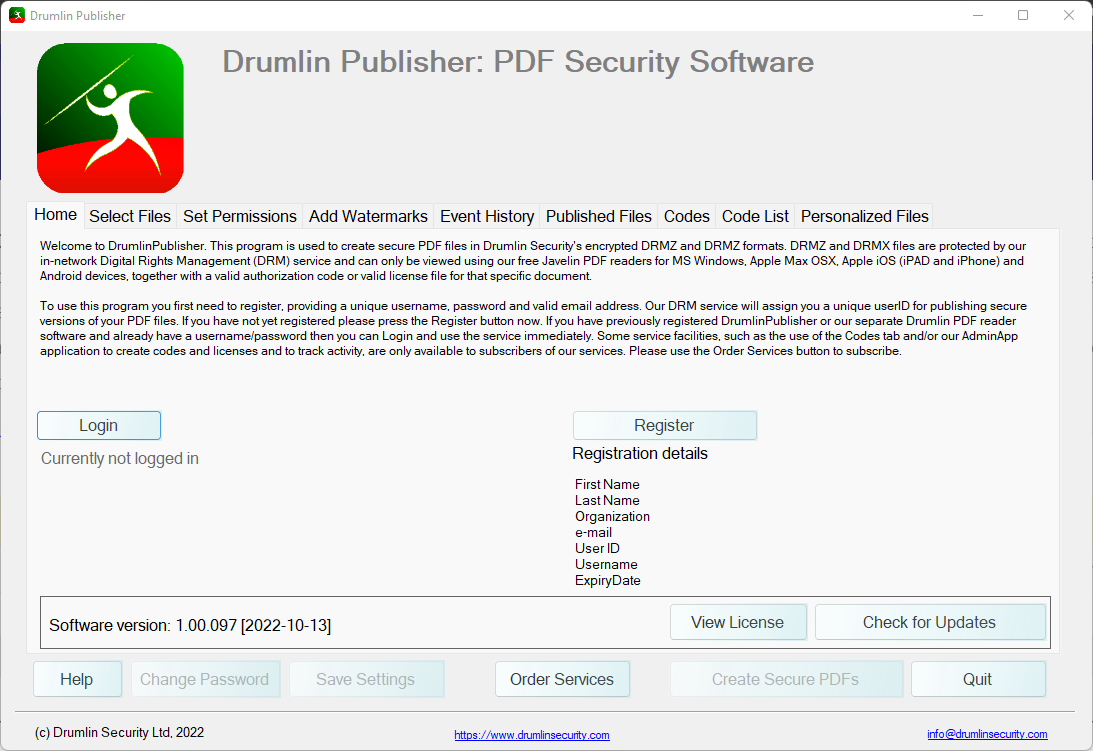This screenshot has height=751, width=1093.
Task: Check for software updates
Action: tap(930, 622)
